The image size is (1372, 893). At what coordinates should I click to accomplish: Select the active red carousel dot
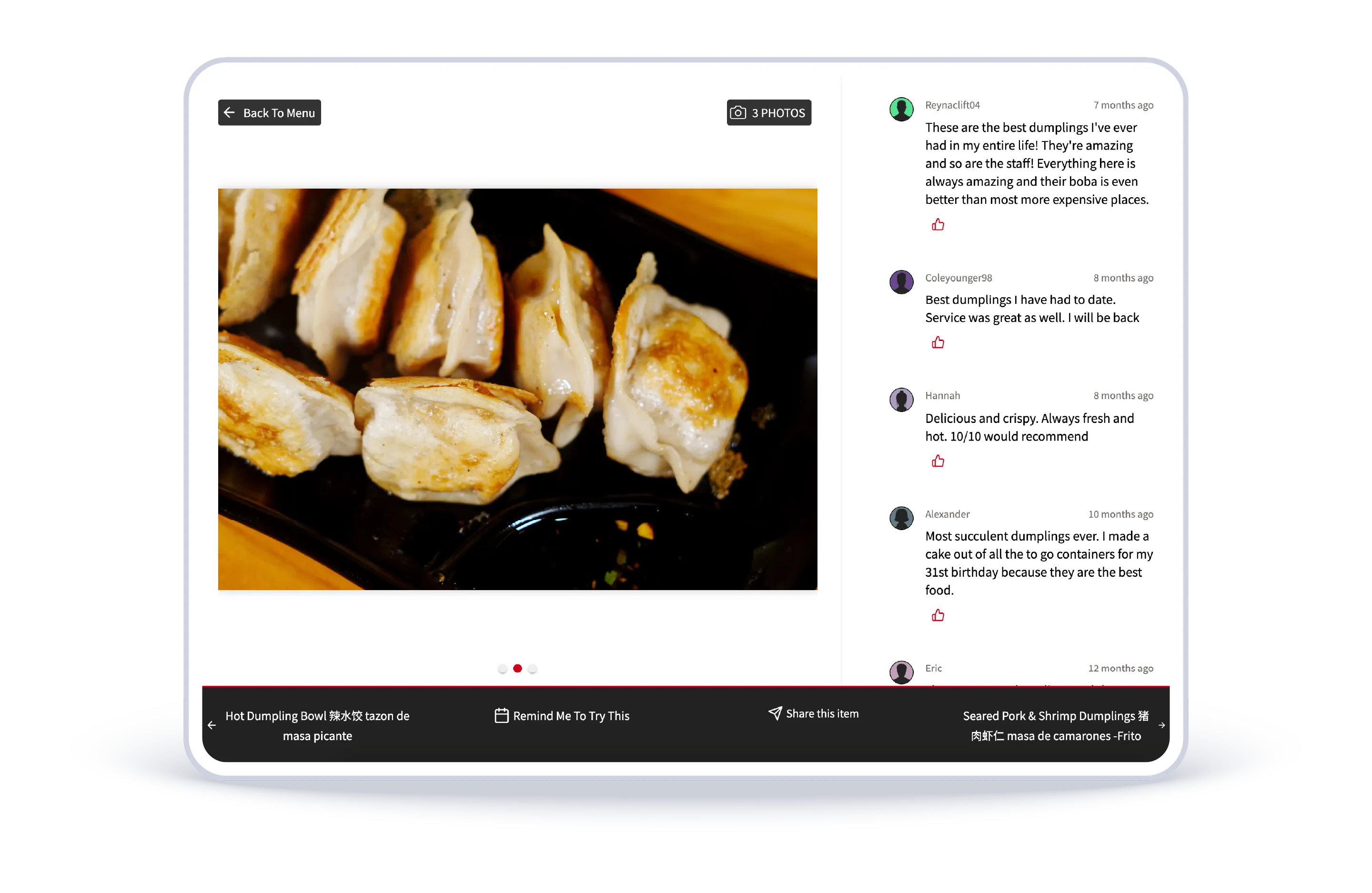click(x=518, y=668)
